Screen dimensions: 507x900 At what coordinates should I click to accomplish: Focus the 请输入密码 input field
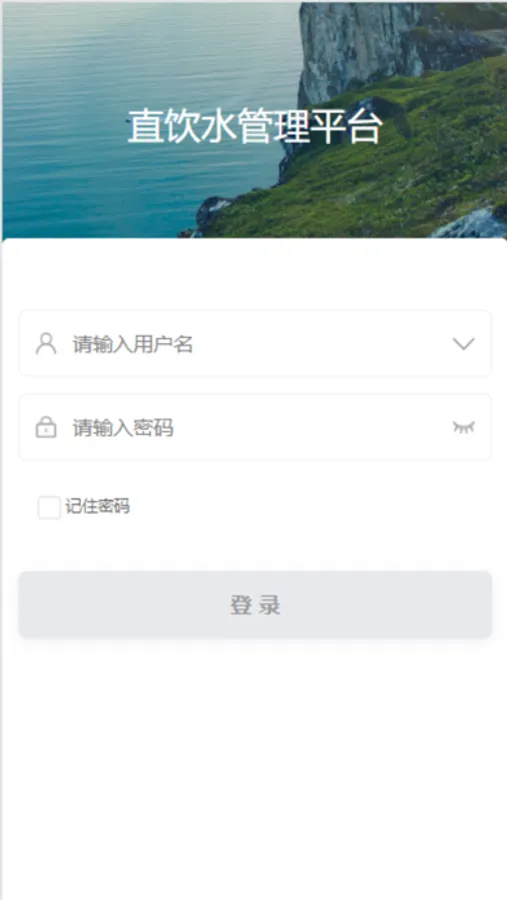[x=255, y=427]
